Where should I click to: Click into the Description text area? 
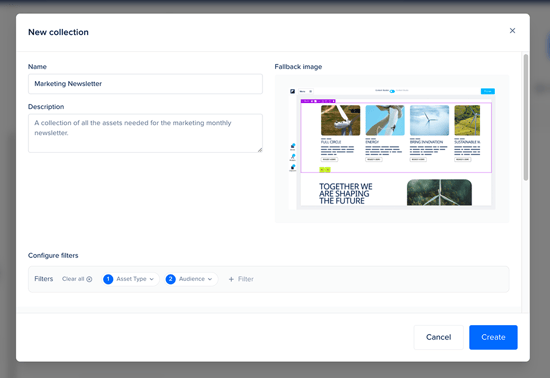pyautogui.click(x=145, y=133)
